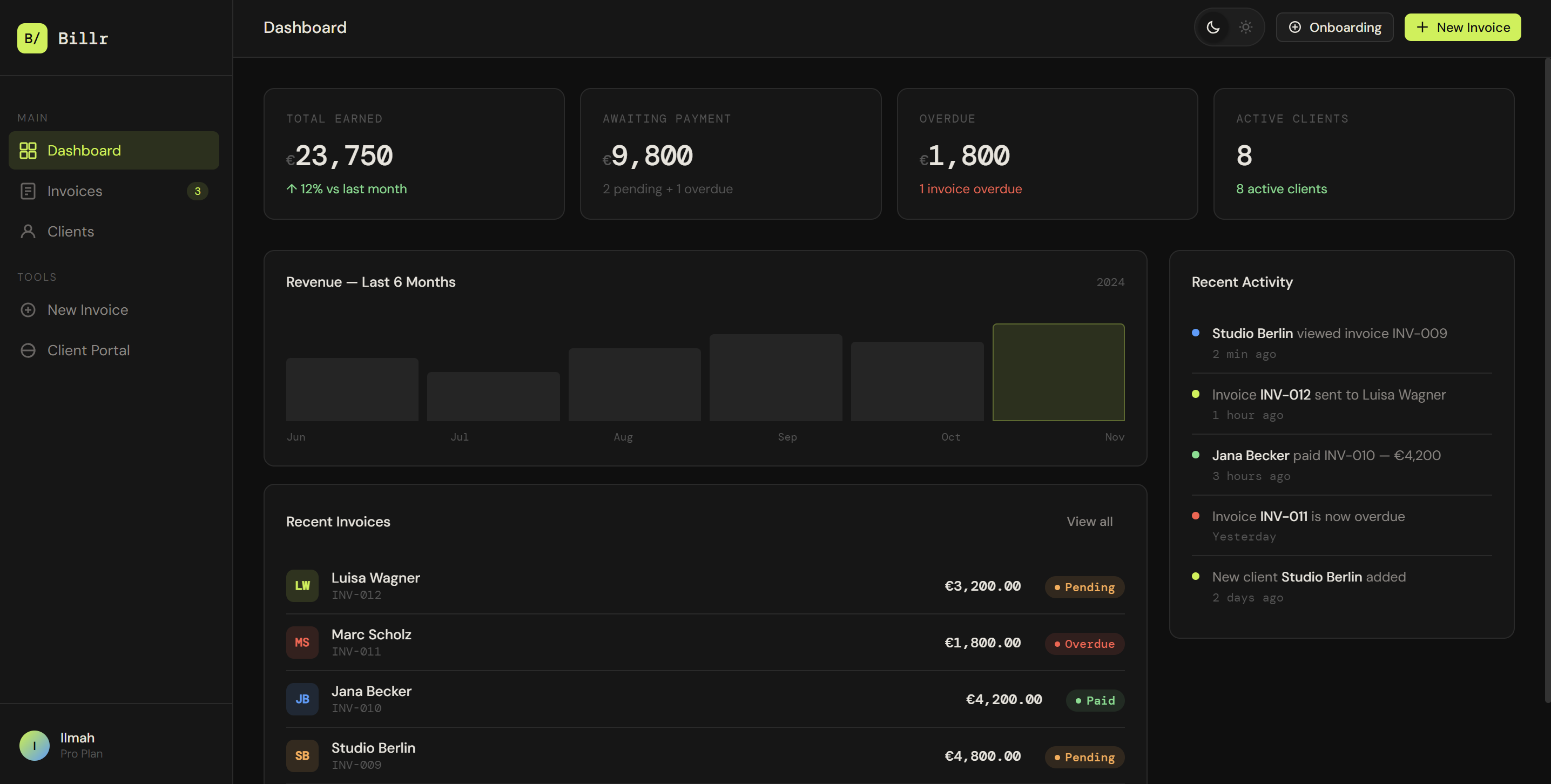Click the green New Invoice button

point(1462,27)
